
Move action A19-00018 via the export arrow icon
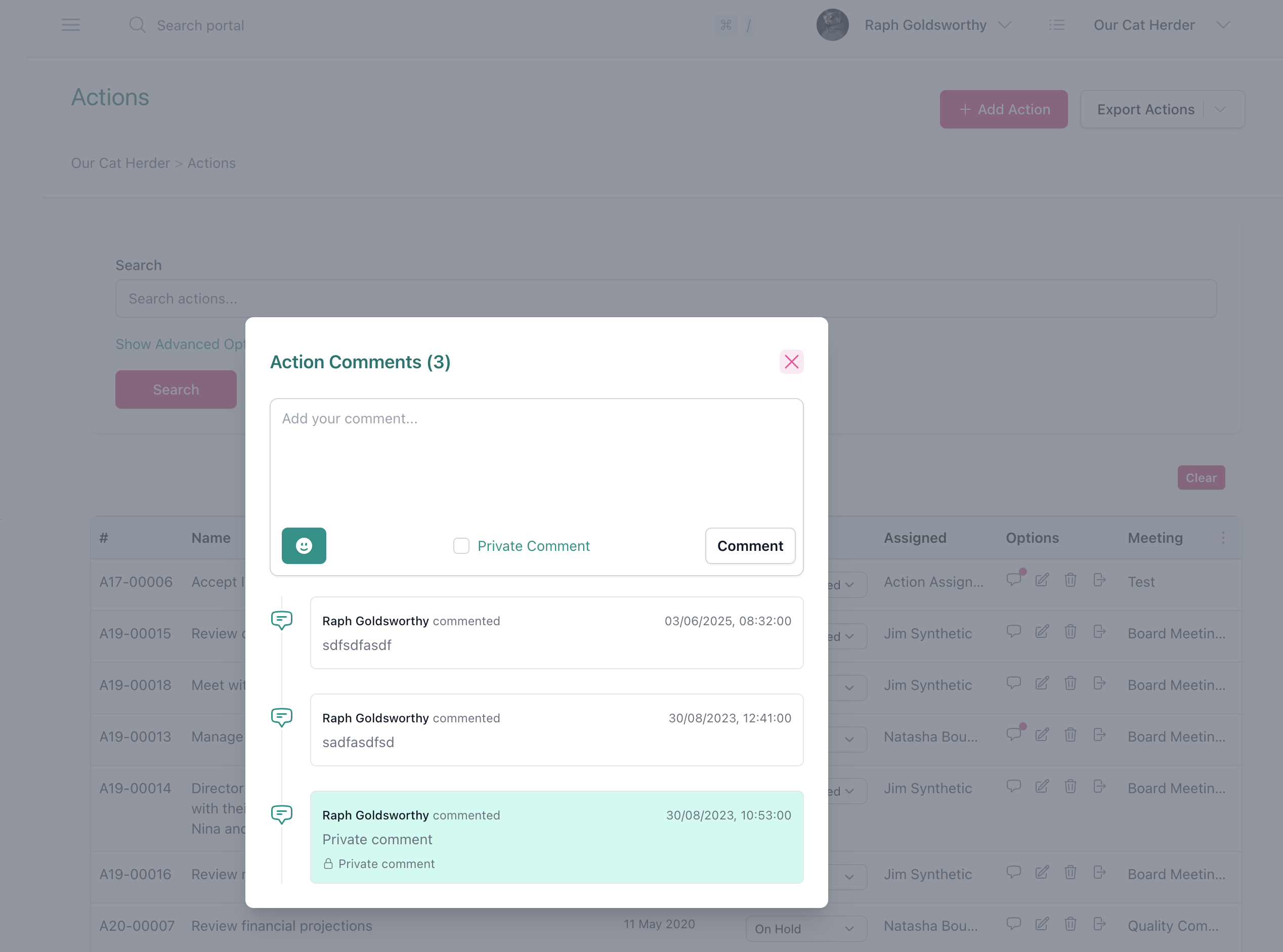1100,684
